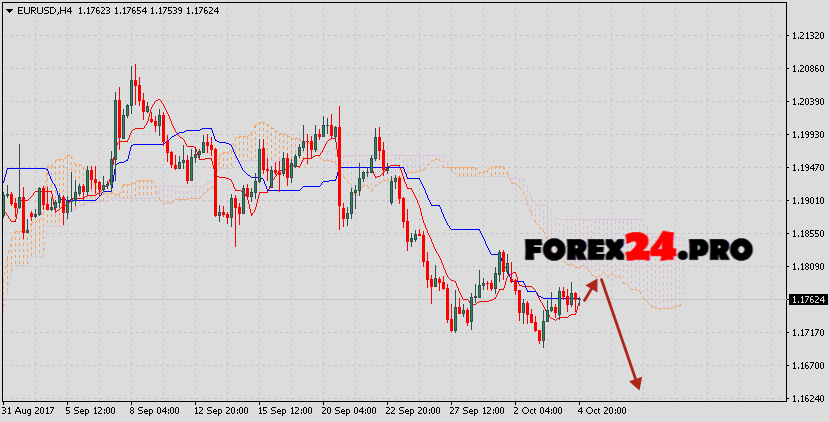
Task: Select the long downward red forecast arrow
Action: click(x=619, y=335)
